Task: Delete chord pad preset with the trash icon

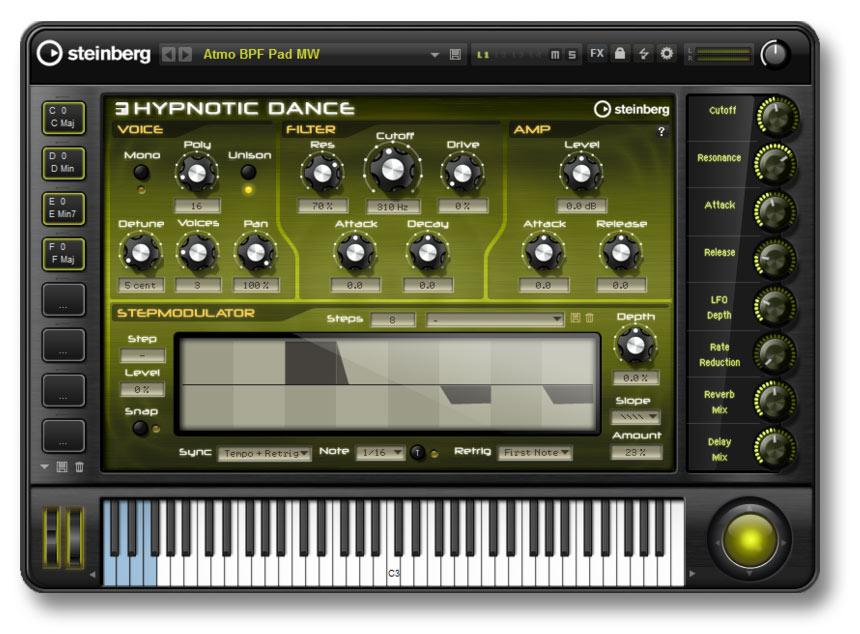Action: [x=80, y=467]
